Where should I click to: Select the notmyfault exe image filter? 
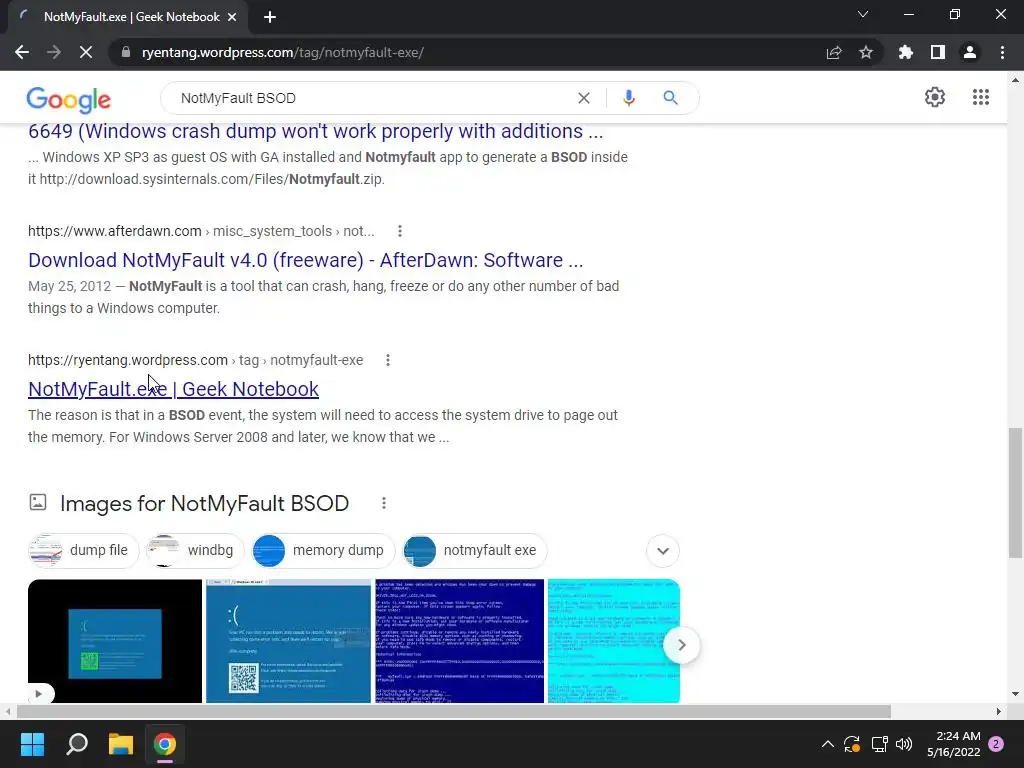(475, 551)
